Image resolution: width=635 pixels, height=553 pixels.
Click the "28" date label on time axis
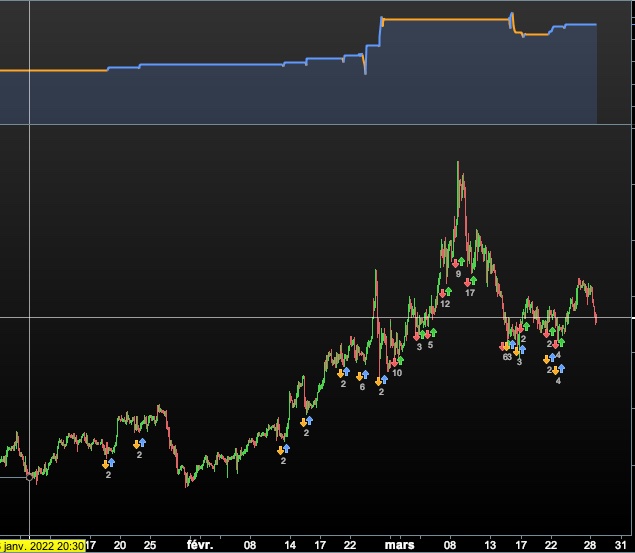(x=590, y=545)
